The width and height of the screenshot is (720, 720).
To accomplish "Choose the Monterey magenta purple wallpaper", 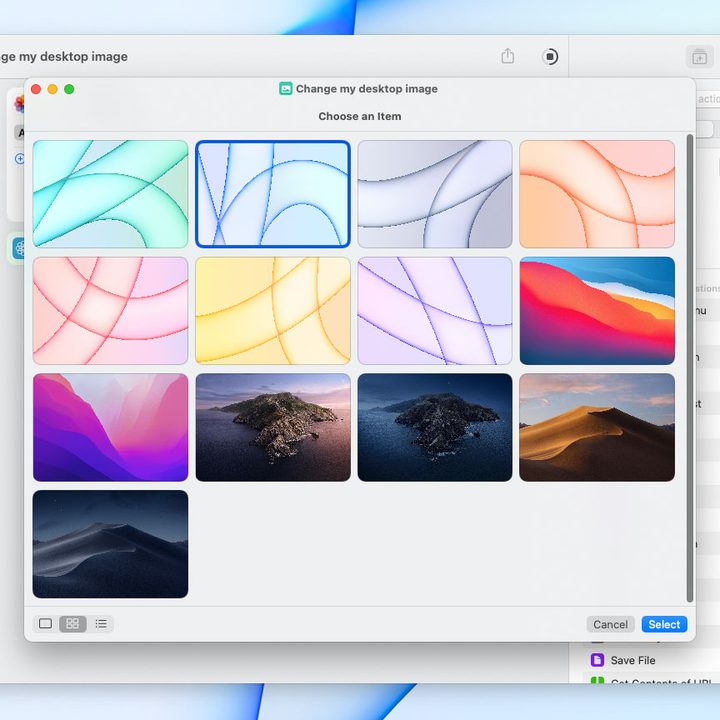I will tap(110, 427).
